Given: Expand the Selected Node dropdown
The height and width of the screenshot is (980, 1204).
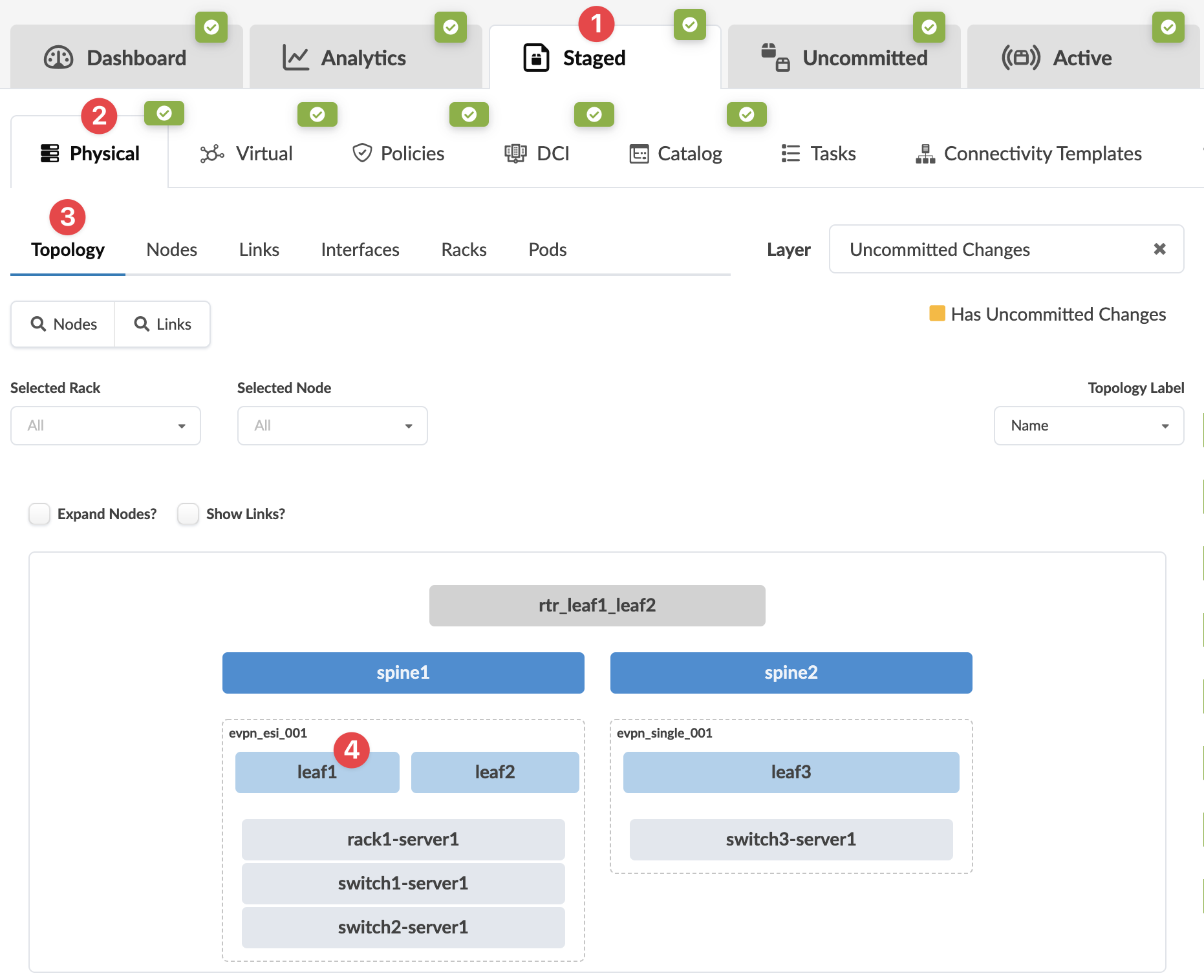Looking at the screenshot, I should pos(332,425).
